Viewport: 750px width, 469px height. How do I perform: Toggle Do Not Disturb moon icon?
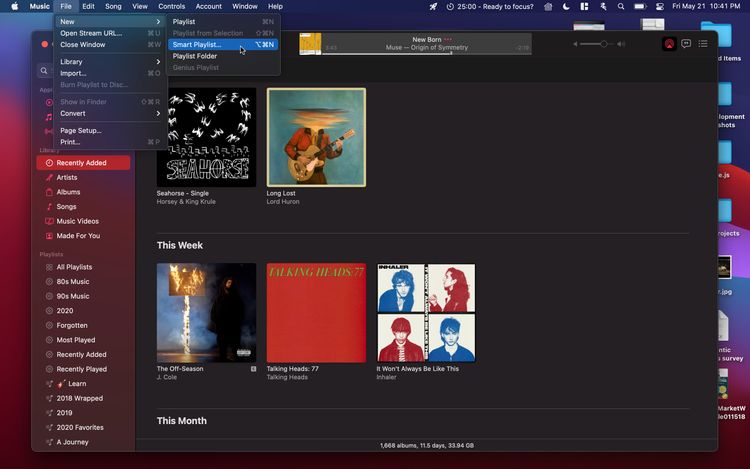566,6
